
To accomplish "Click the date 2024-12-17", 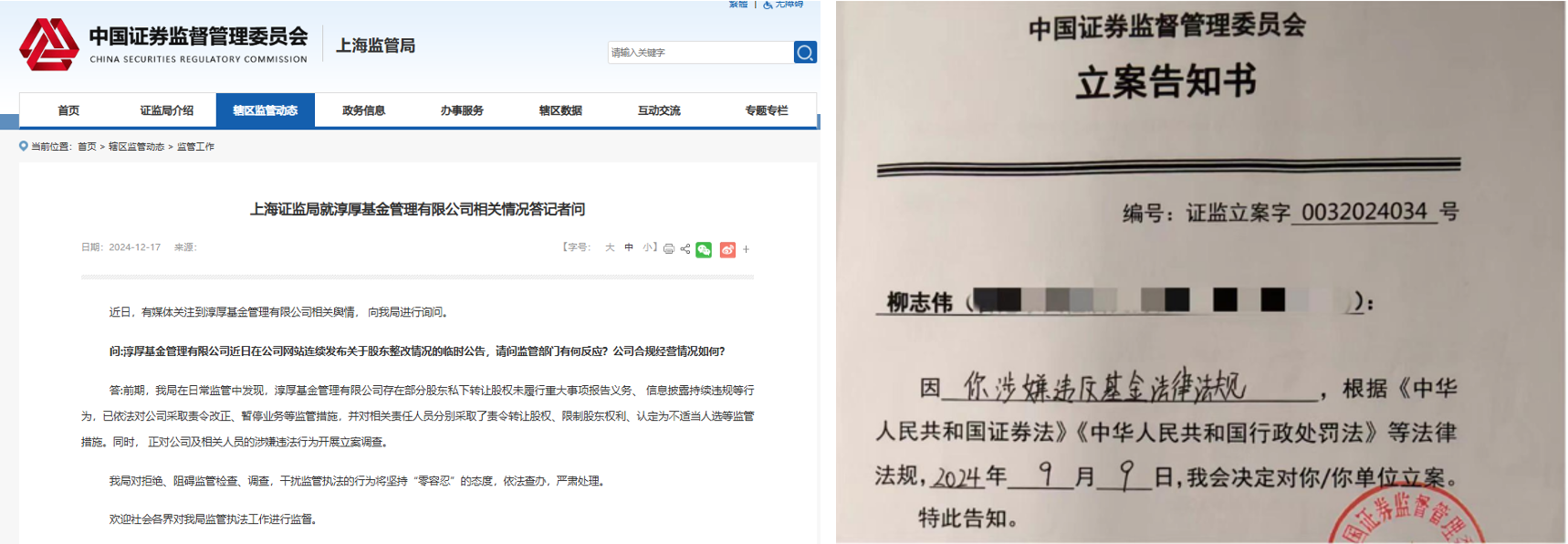I will point(135,247).
